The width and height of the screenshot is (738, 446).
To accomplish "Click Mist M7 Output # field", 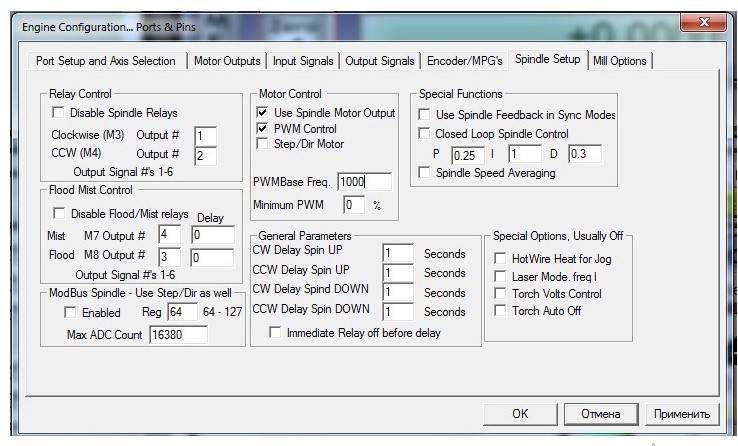I will pyautogui.click(x=169, y=234).
